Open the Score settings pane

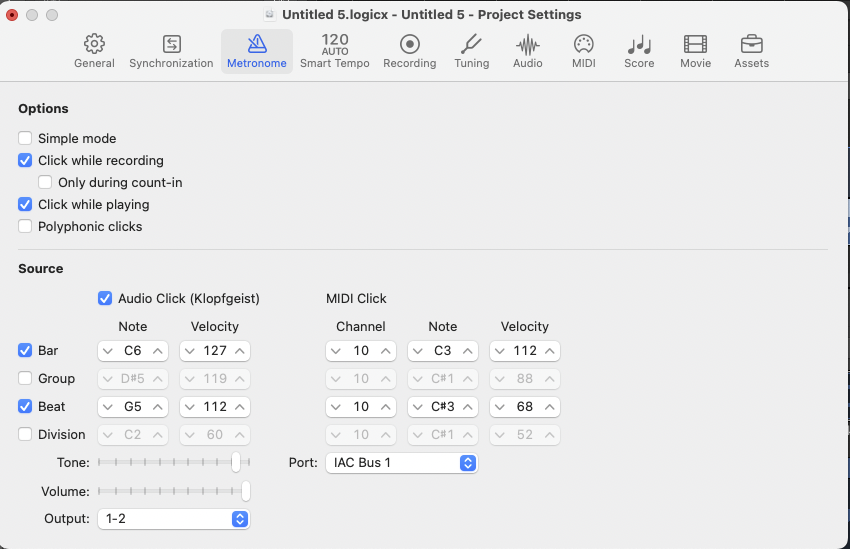(x=639, y=51)
